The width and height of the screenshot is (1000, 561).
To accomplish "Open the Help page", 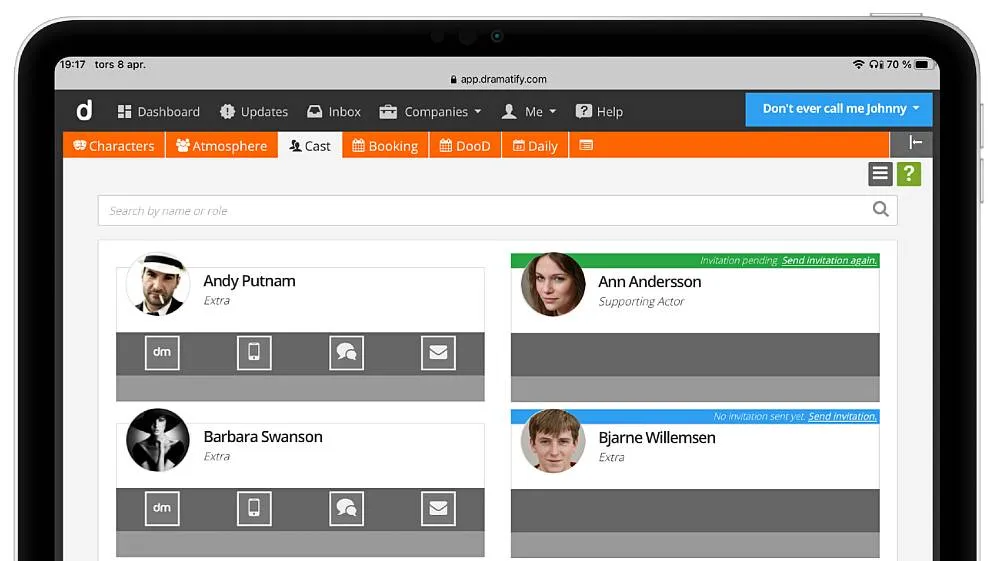I will coord(599,112).
